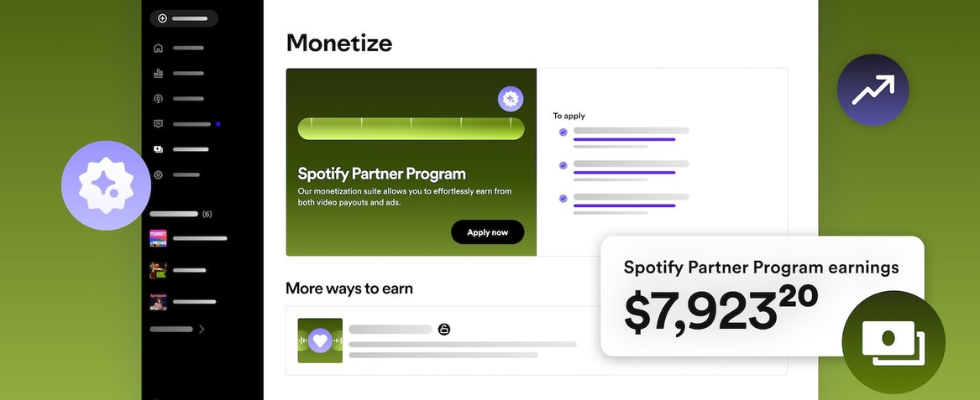Select the podcast episodes icon in the sidebar
980x400 pixels.
tap(158, 99)
